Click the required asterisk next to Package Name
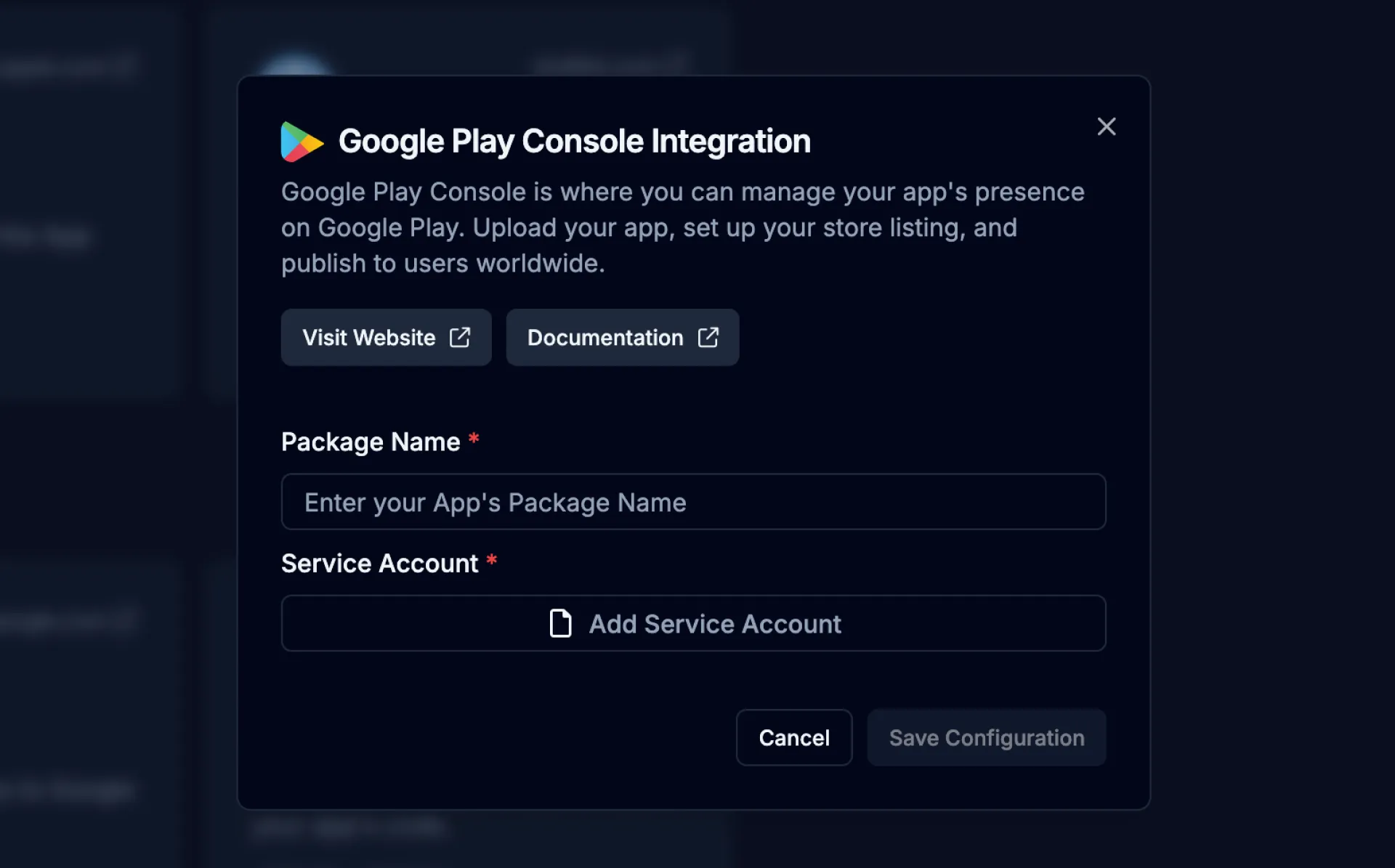The height and width of the screenshot is (868, 1395). point(474,439)
